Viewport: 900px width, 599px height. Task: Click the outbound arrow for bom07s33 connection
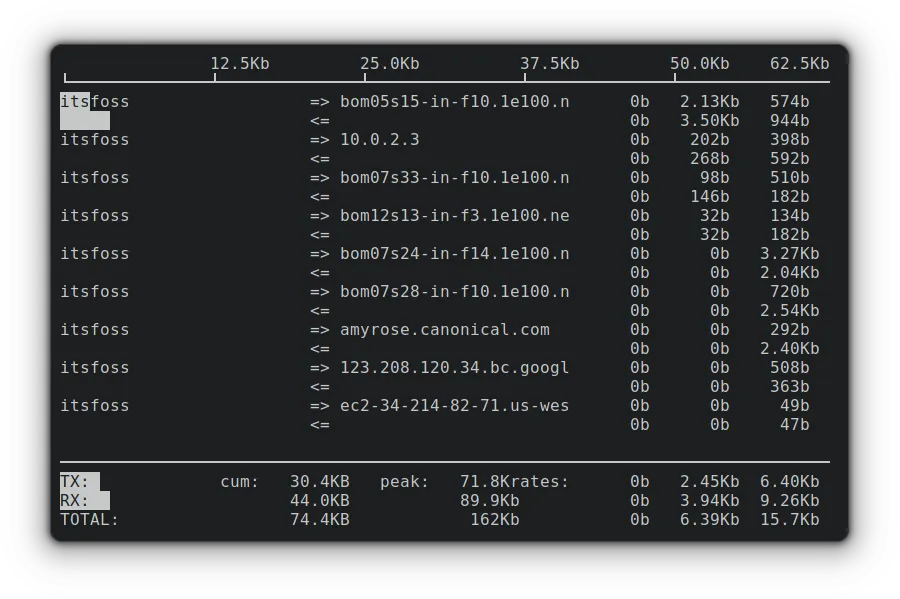pos(320,177)
